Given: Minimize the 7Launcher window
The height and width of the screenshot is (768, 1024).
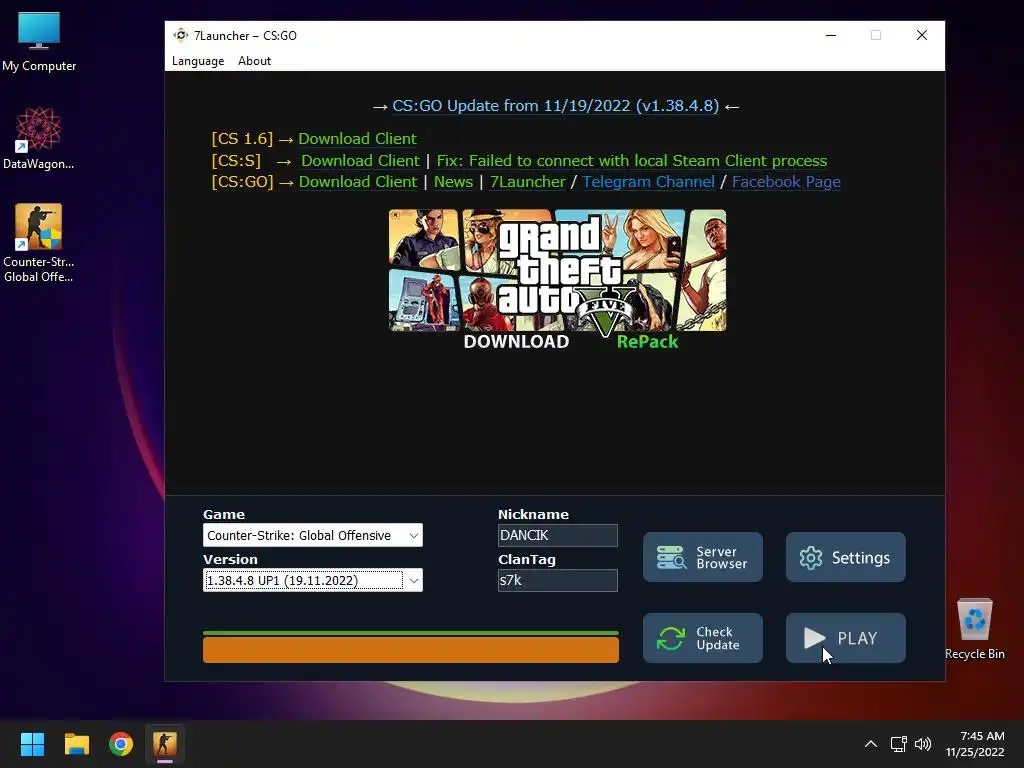Looking at the screenshot, I should (831, 35).
